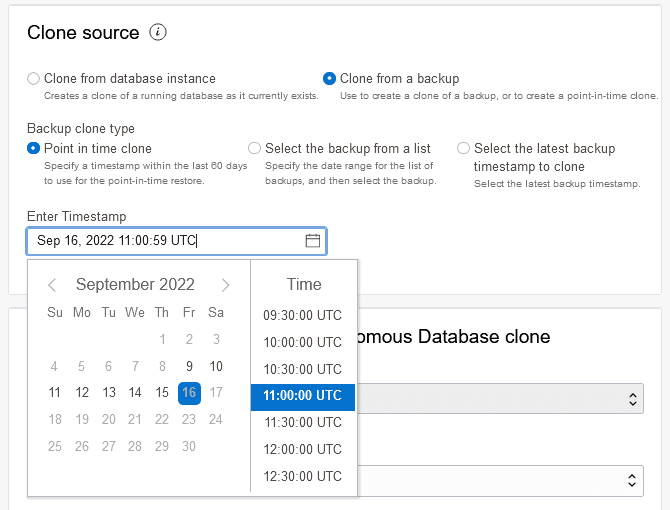Select September 14 in calendar

135,393
